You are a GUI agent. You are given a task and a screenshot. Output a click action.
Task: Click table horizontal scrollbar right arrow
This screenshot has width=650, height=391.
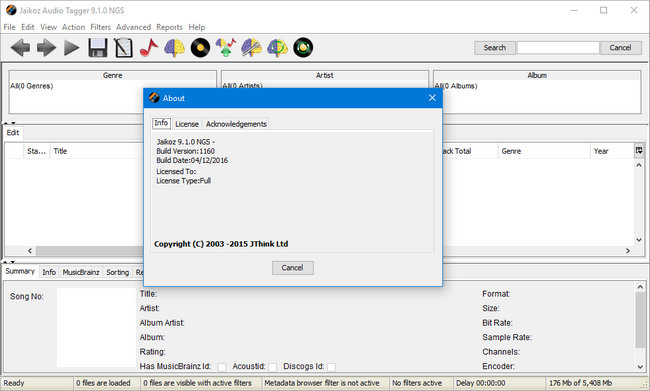[628, 251]
